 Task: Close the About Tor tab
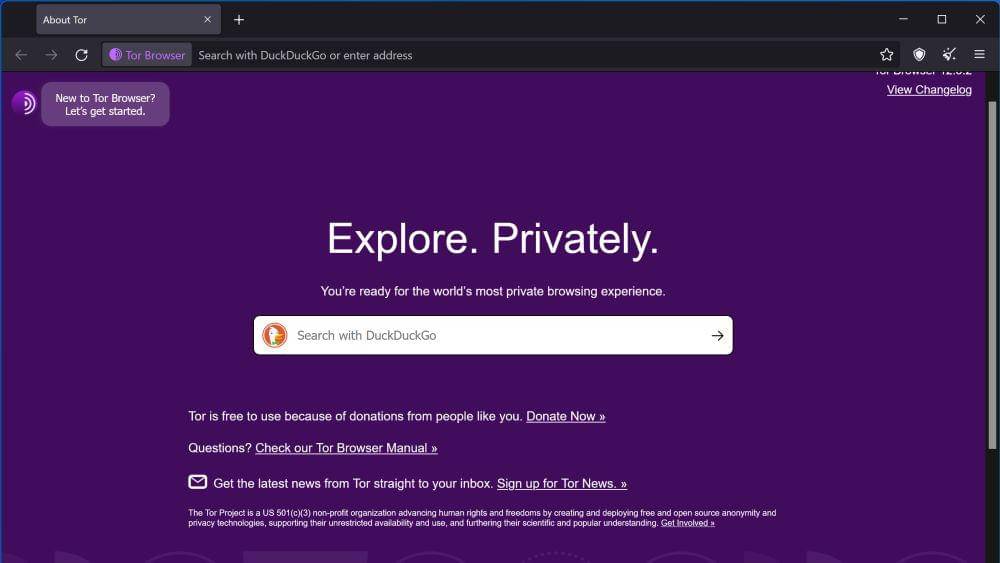coord(207,20)
